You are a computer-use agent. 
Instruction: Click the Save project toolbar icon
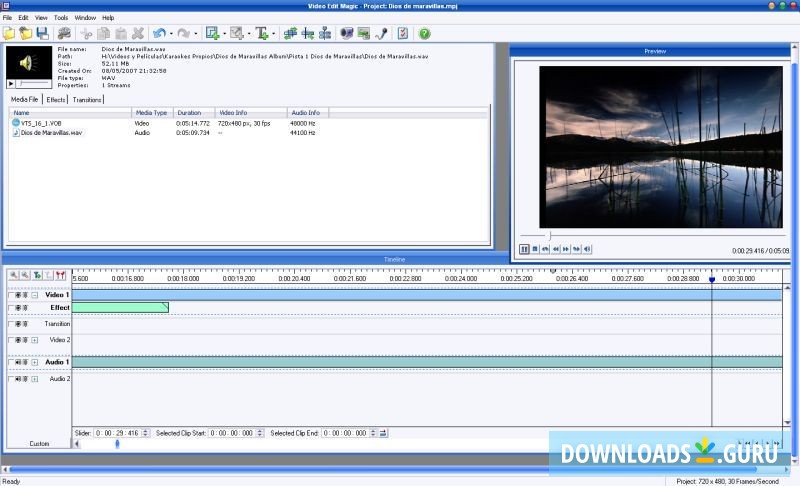pos(42,33)
